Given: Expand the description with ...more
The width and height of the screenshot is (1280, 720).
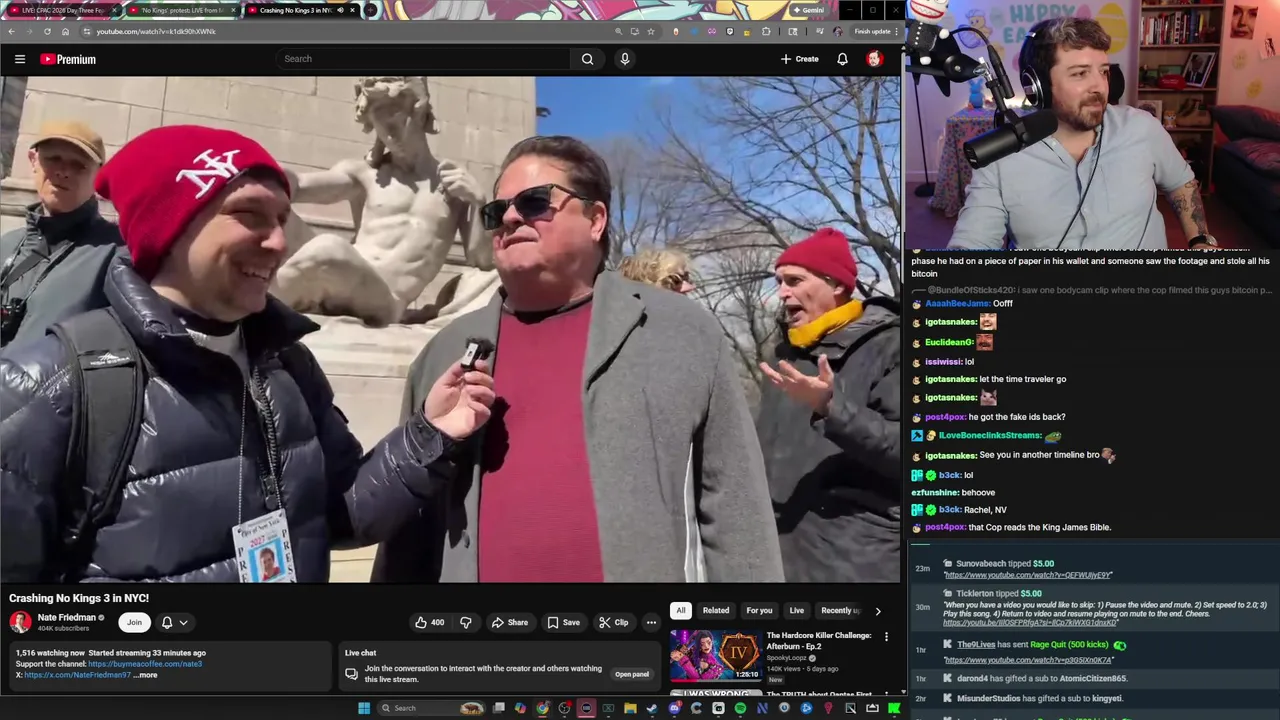Looking at the screenshot, I should coord(146,675).
